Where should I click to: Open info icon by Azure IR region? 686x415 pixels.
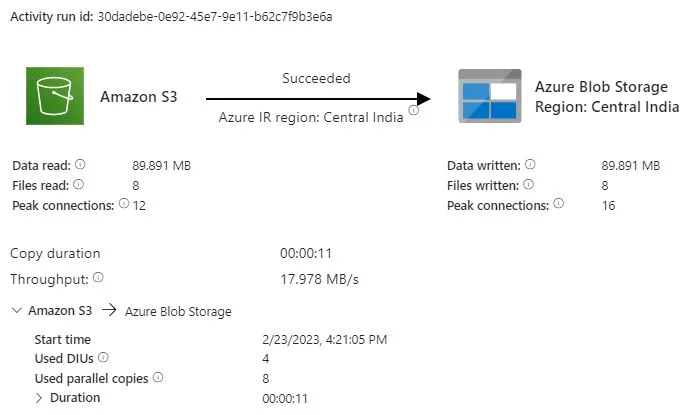[413, 110]
